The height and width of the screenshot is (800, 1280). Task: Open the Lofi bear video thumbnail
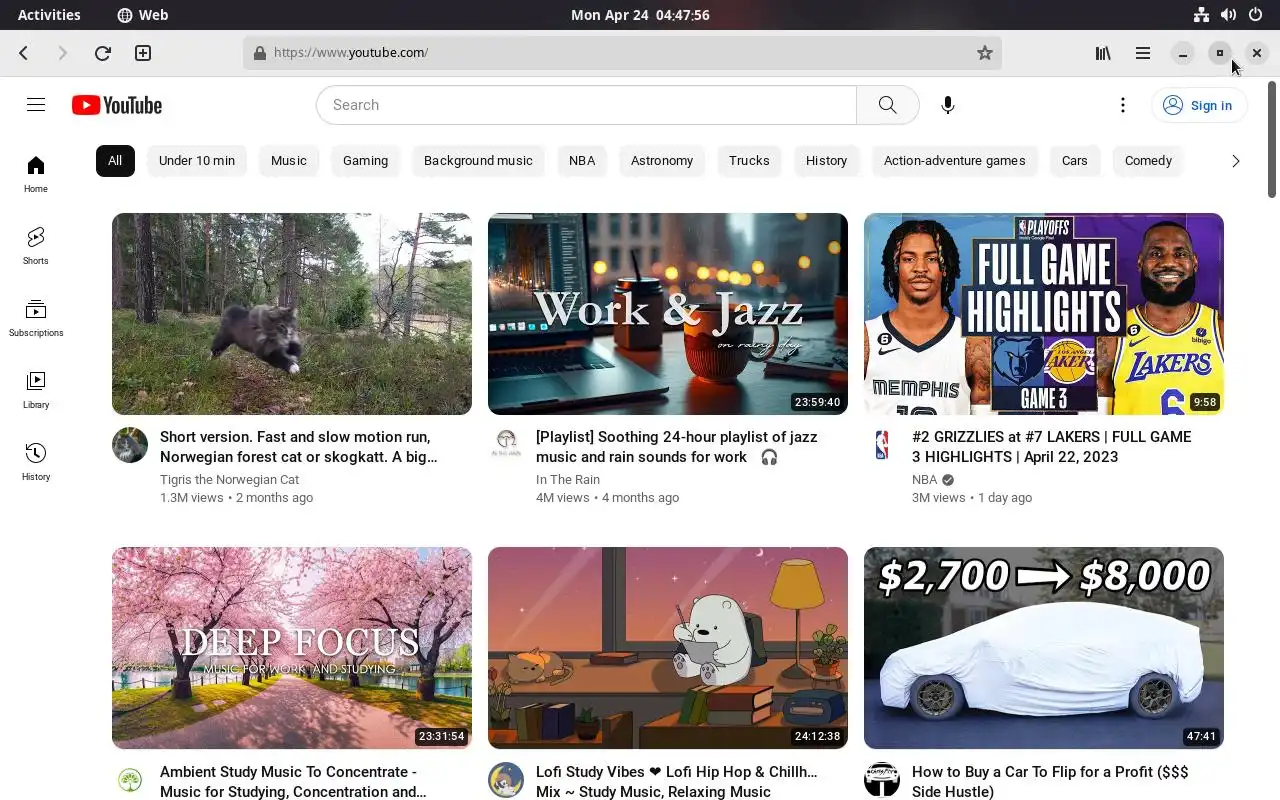click(668, 648)
